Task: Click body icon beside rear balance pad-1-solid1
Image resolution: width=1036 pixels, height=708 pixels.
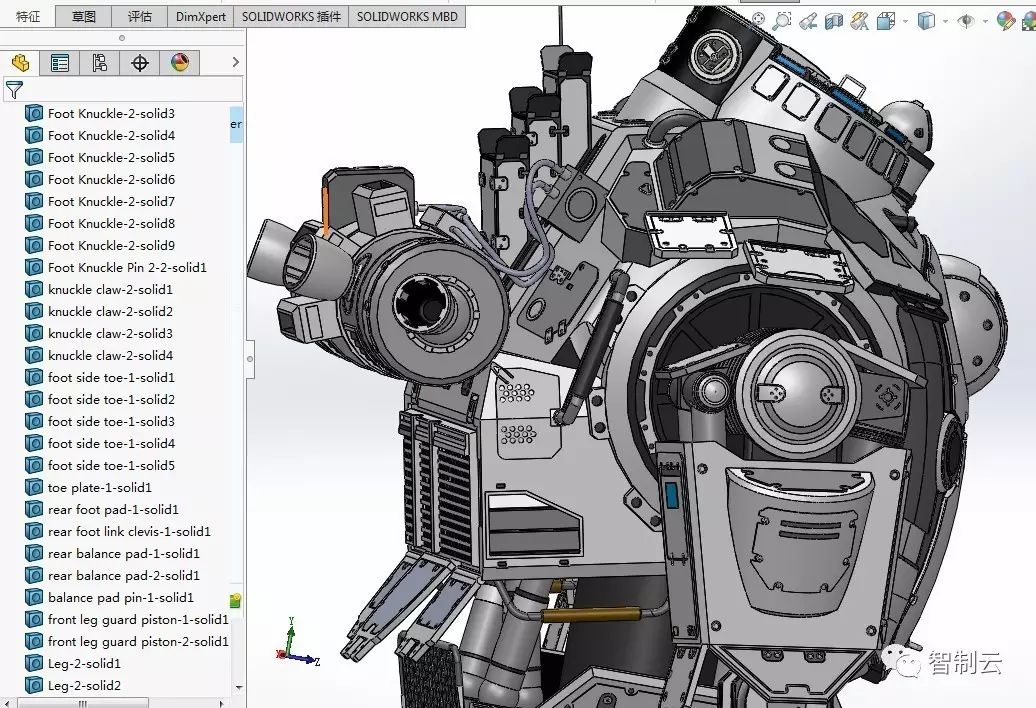Action: click(x=34, y=553)
